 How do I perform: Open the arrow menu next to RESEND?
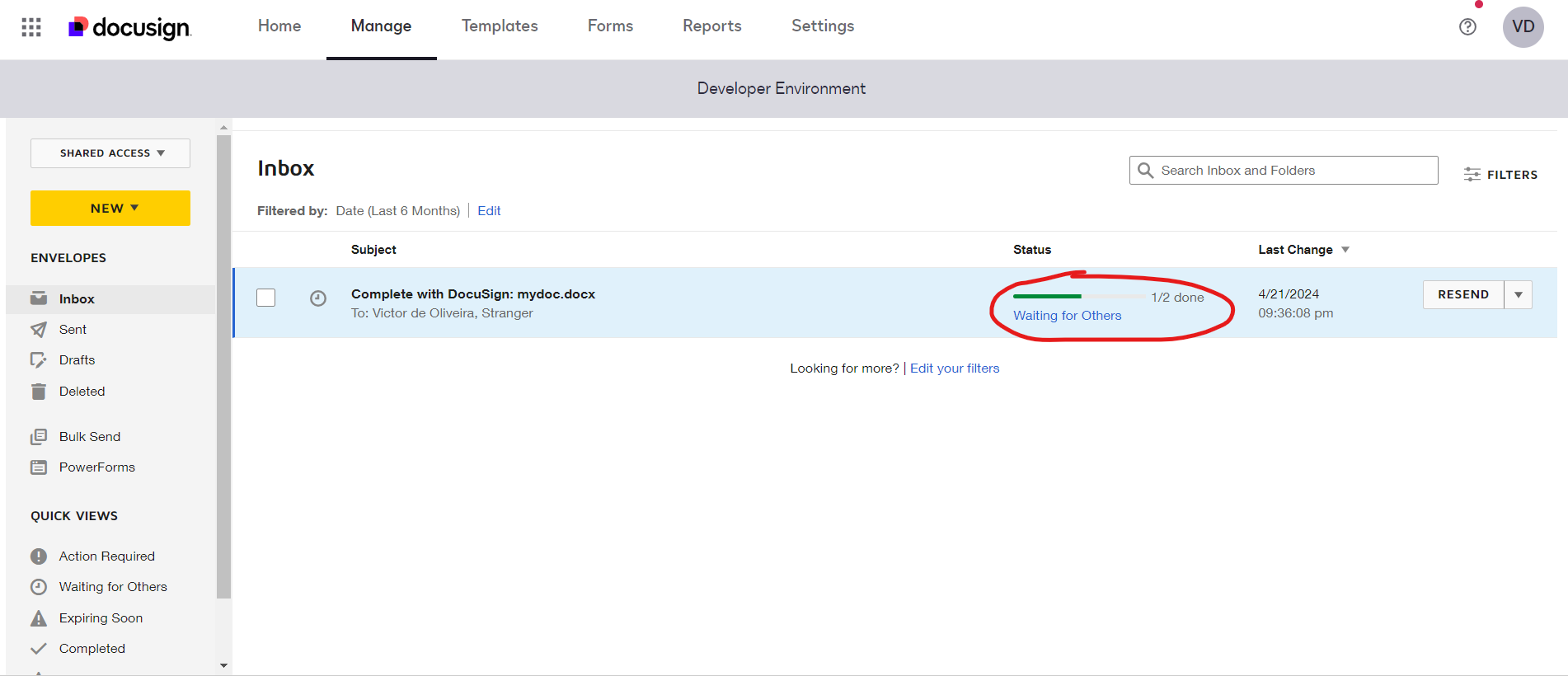(1519, 295)
